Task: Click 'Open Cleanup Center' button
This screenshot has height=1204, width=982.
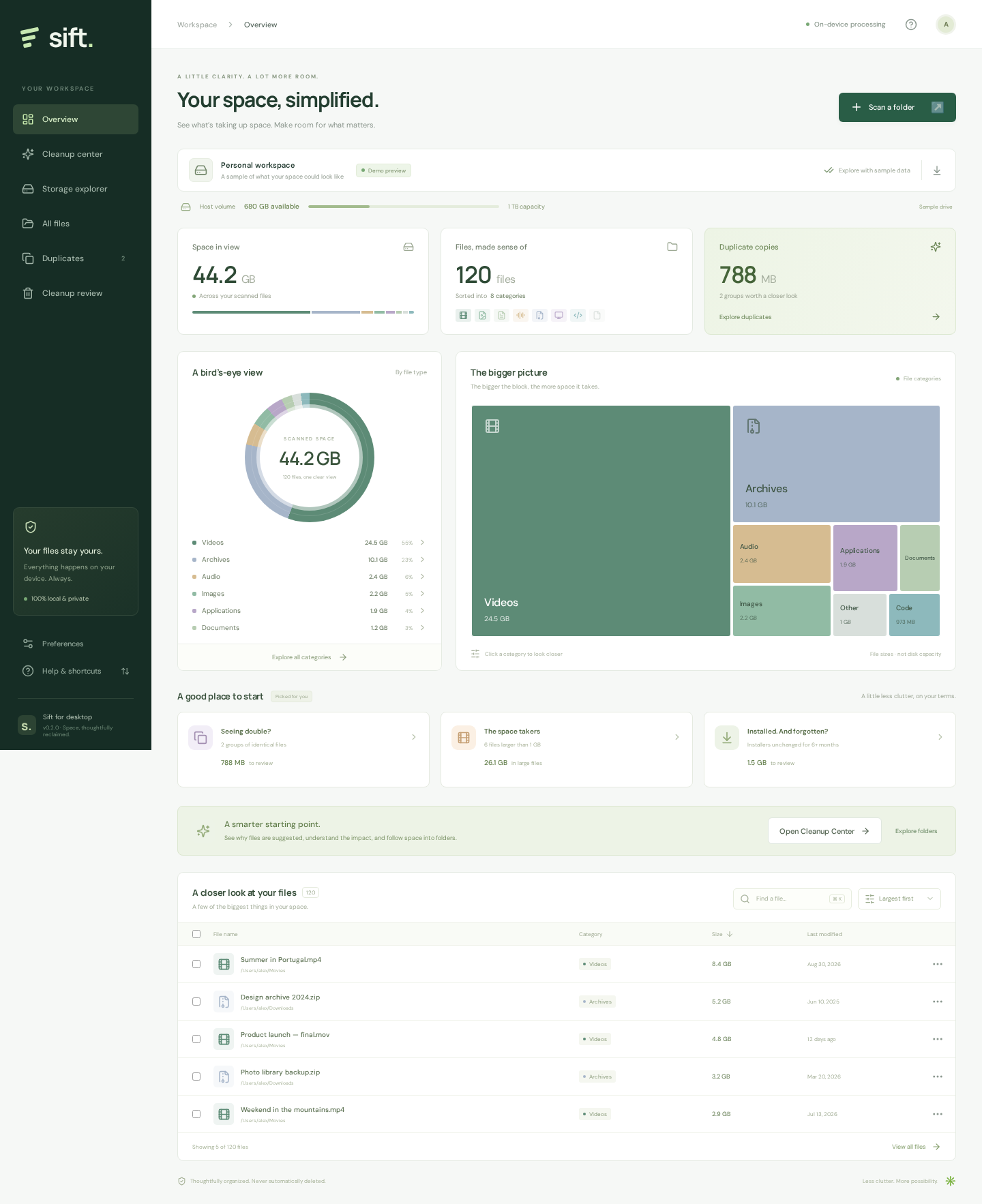Action: coord(824,831)
